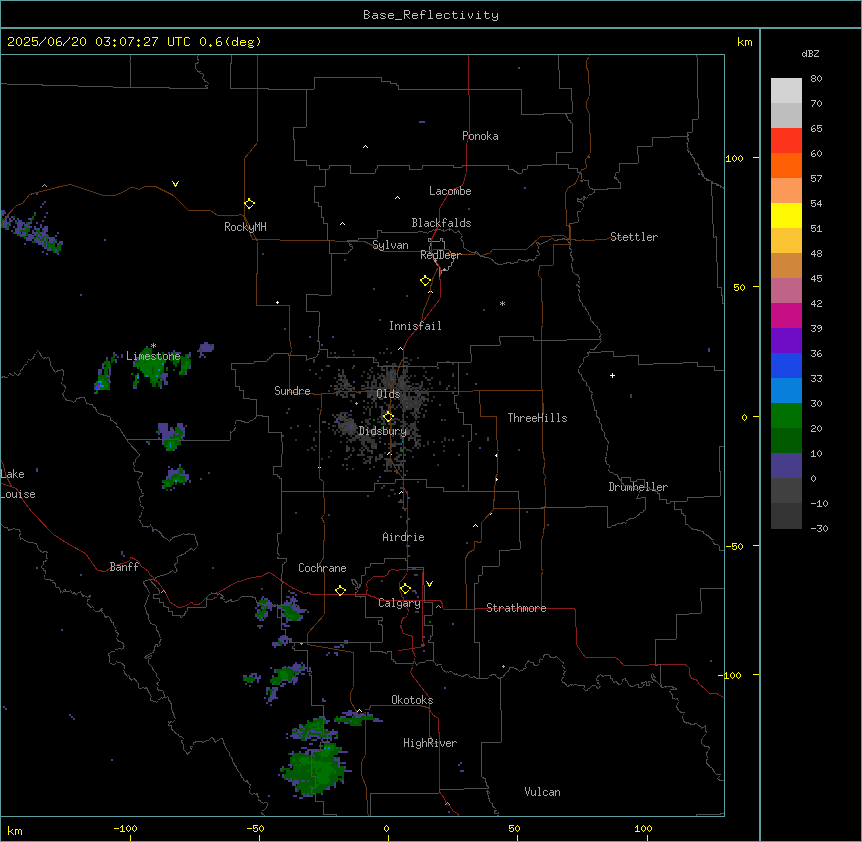The width and height of the screenshot is (862, 842).
Task: Click the Lake Louise label at the left edge
Action: tap(18, 484)
